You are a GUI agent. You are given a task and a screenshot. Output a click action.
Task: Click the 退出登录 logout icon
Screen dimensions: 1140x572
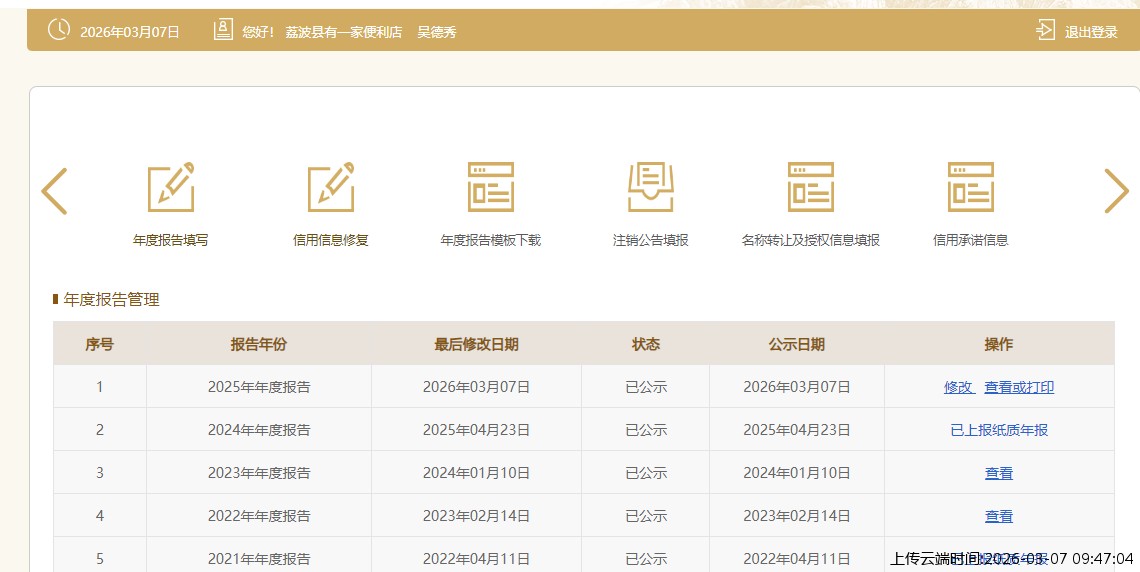[x=1045, y=30]
